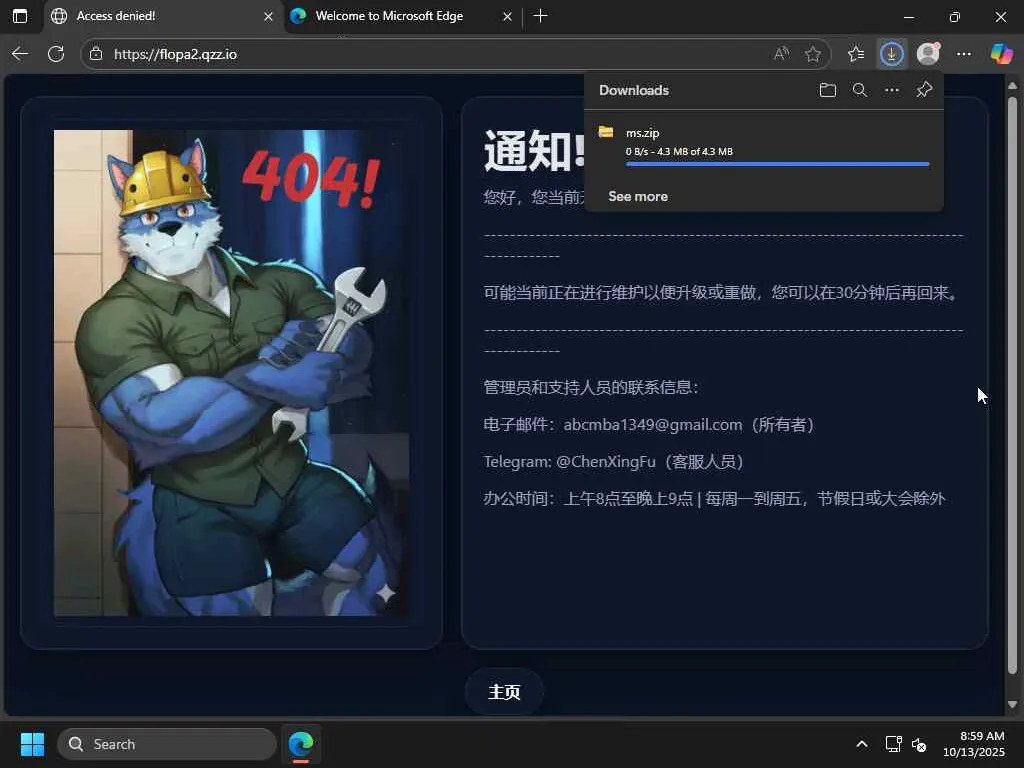Open the tab actions menu icon
Viewport: 1024px width, 768px height.
[20, 16]
